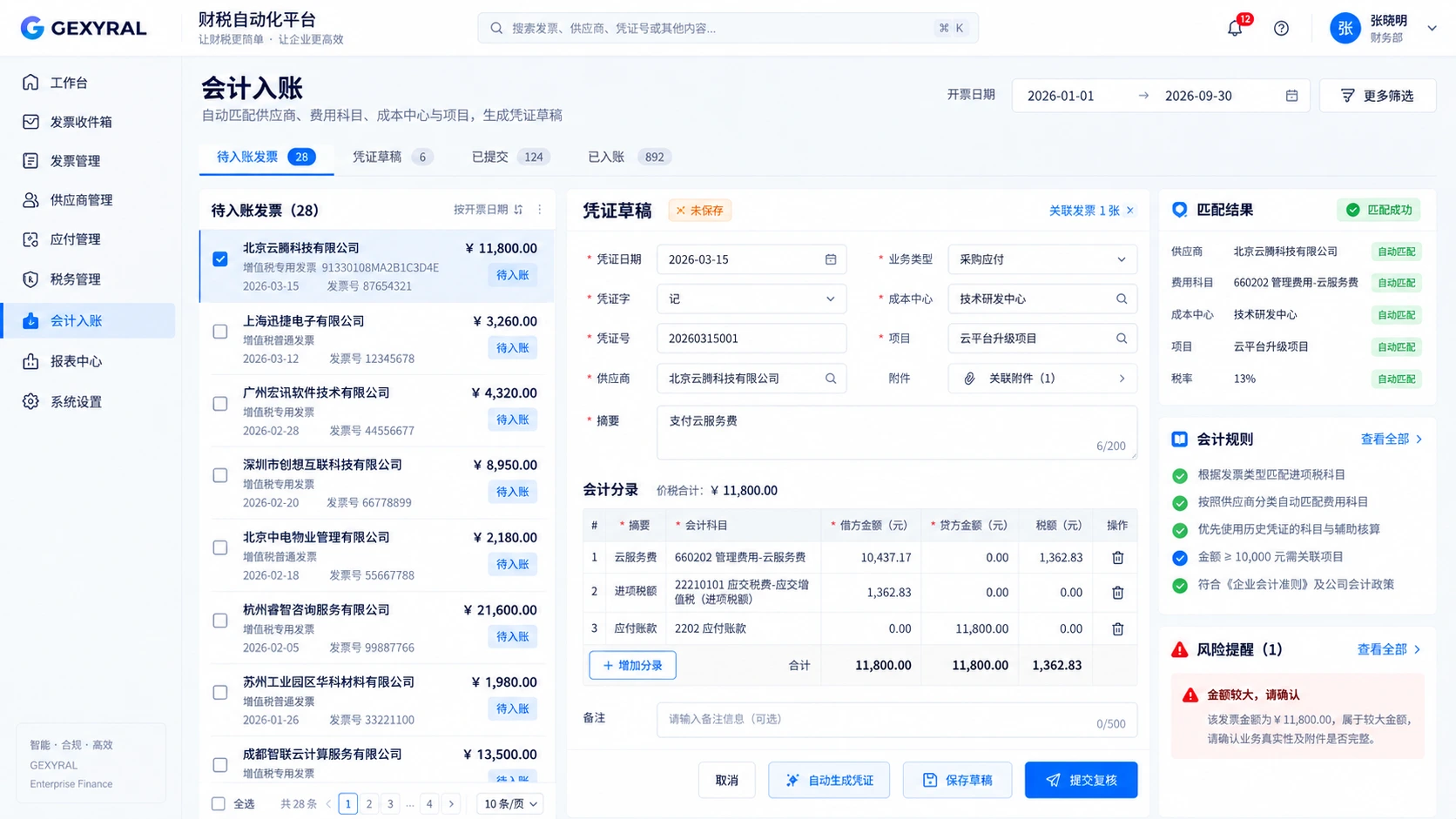Click the help question mark icon

pyautogui.click(x=1281, y=28)
